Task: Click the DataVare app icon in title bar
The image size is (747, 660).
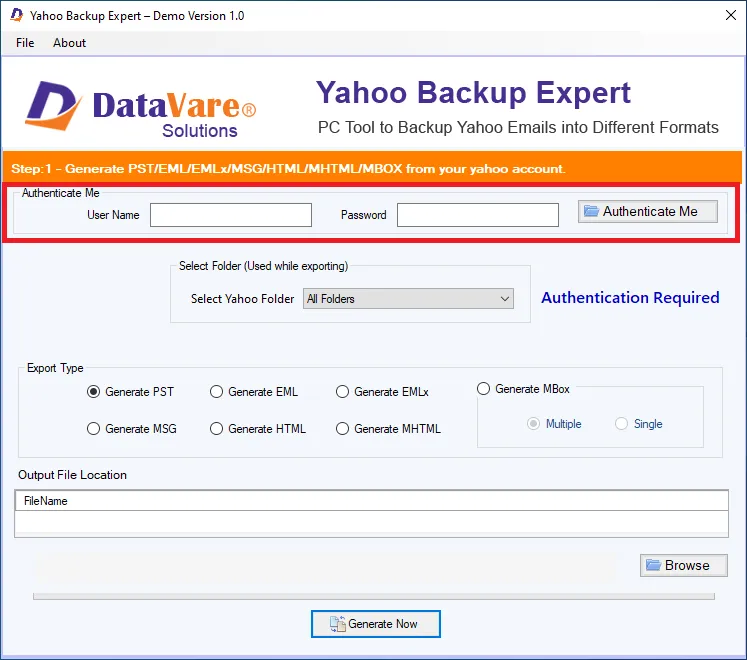Action: (x=17, y=15)
